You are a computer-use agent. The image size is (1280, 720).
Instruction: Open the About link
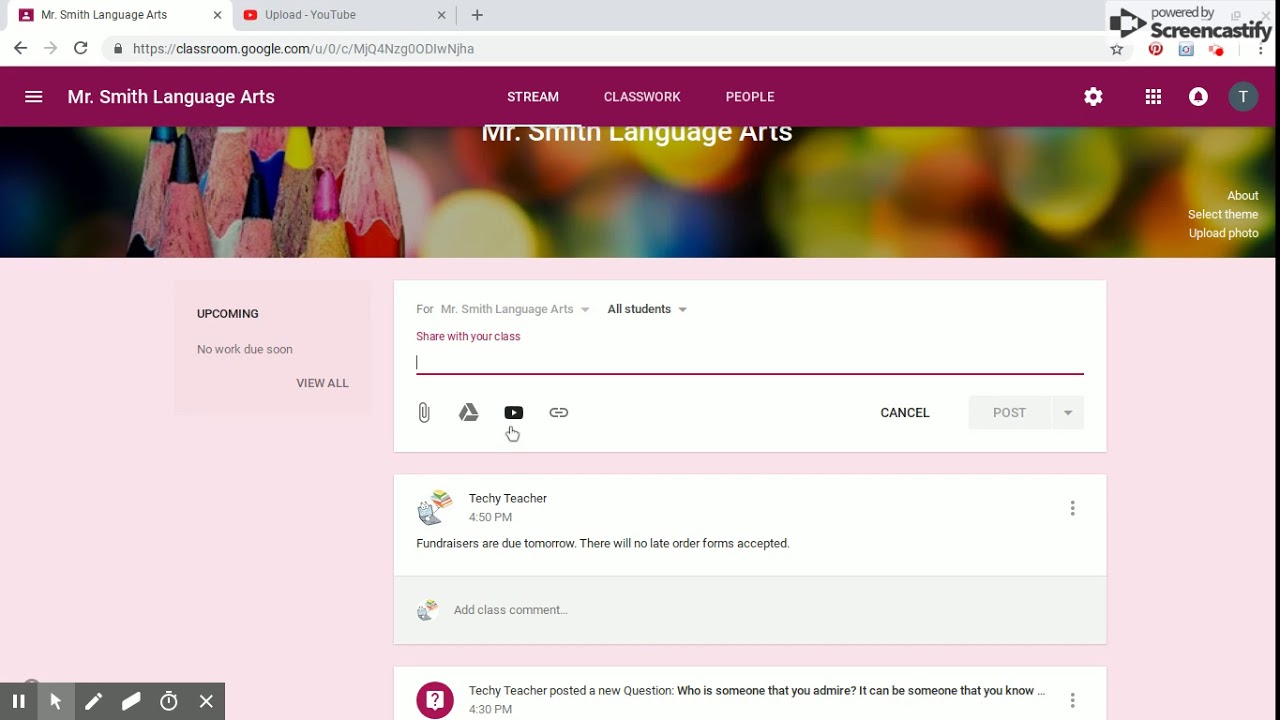1243,196
